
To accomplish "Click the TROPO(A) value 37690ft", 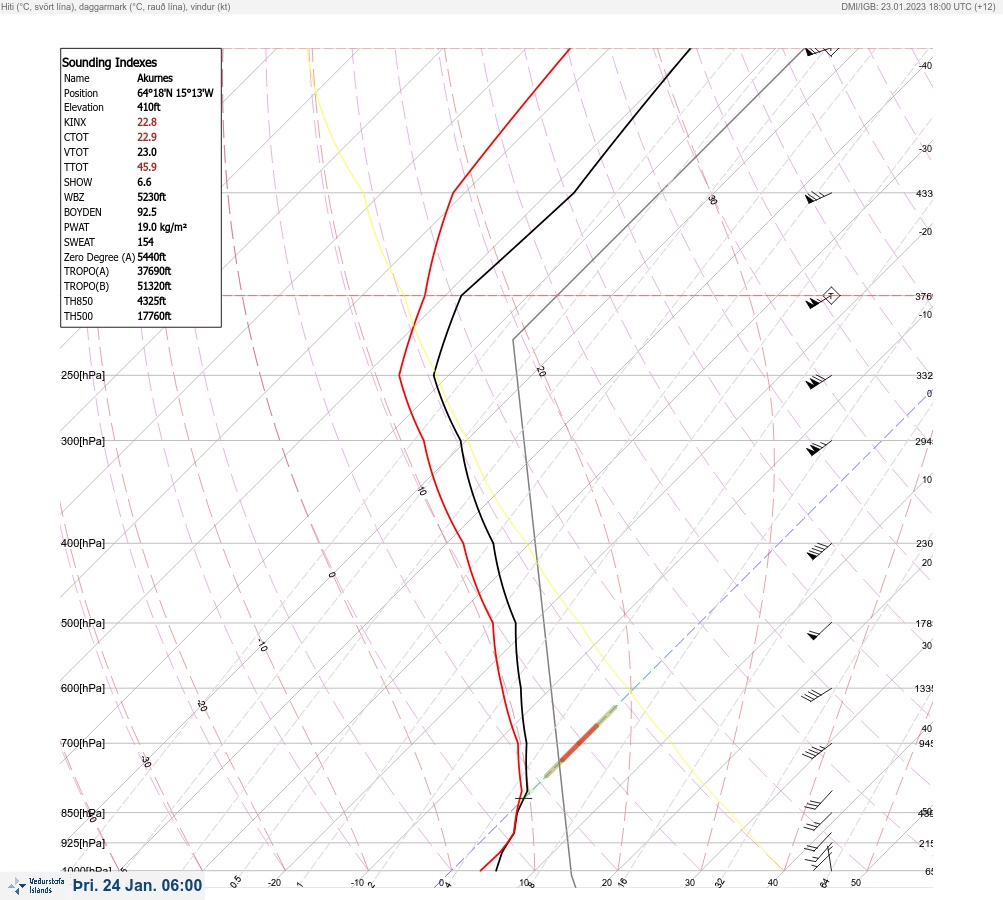I will pyautogui.click(x=154, y=271).
